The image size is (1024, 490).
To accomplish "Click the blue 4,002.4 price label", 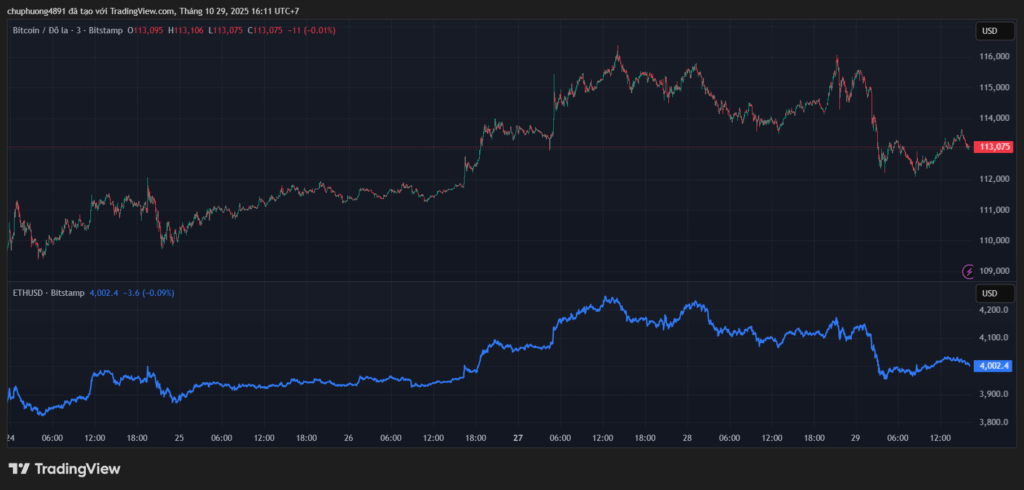I will click(x=996, y=366).
